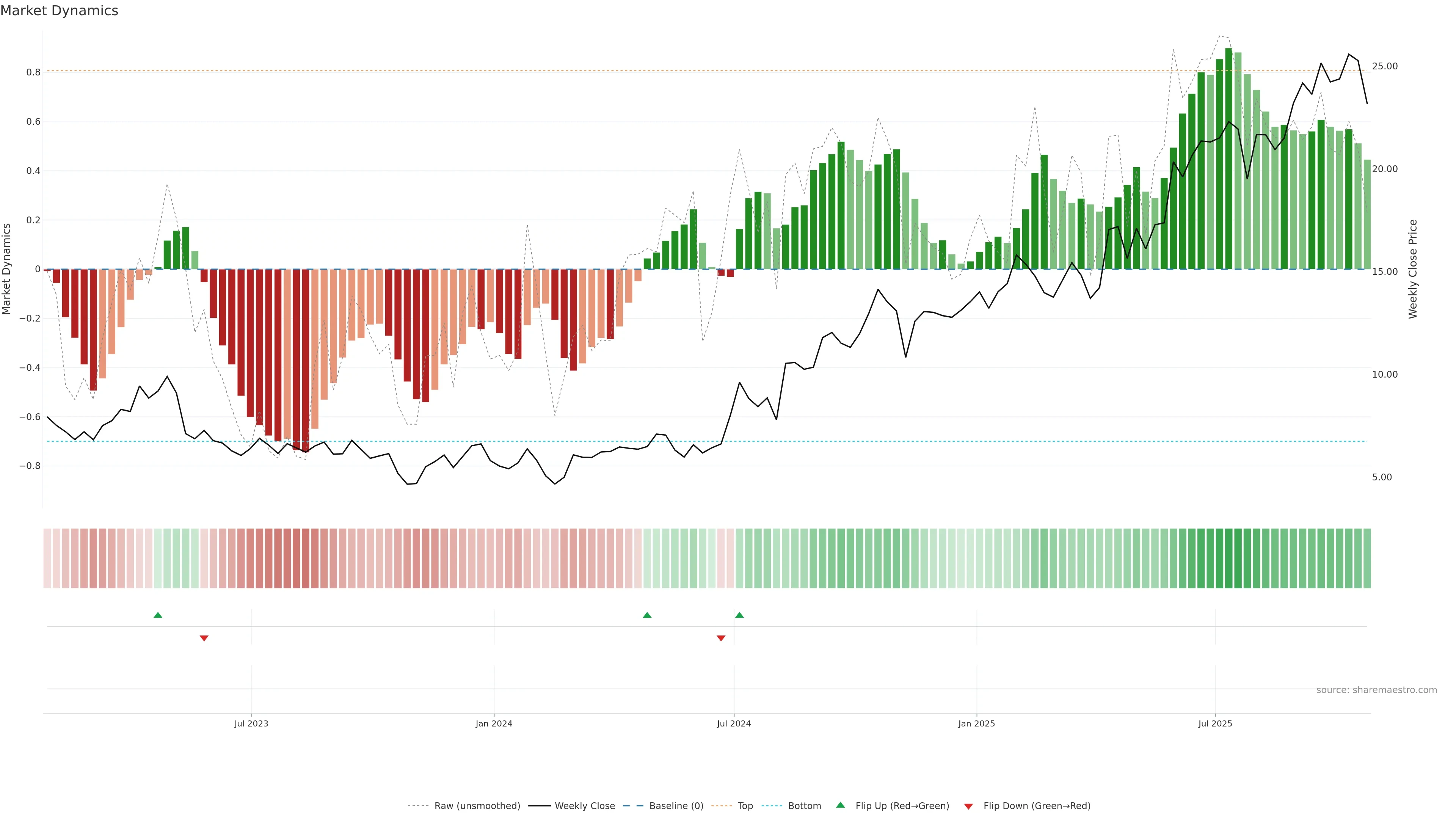
Task: Click the first red flip-down triangle marker
Action: tap(204, 638)
